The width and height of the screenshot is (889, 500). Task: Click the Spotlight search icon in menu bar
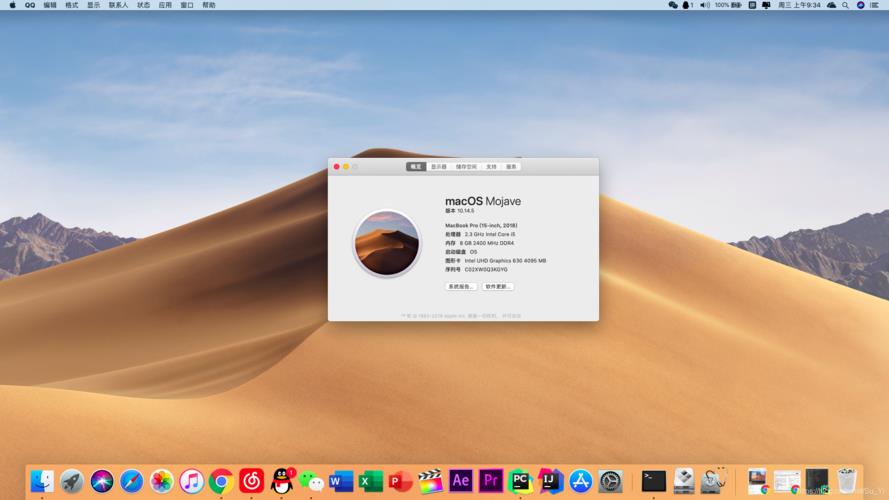(845, 5)
